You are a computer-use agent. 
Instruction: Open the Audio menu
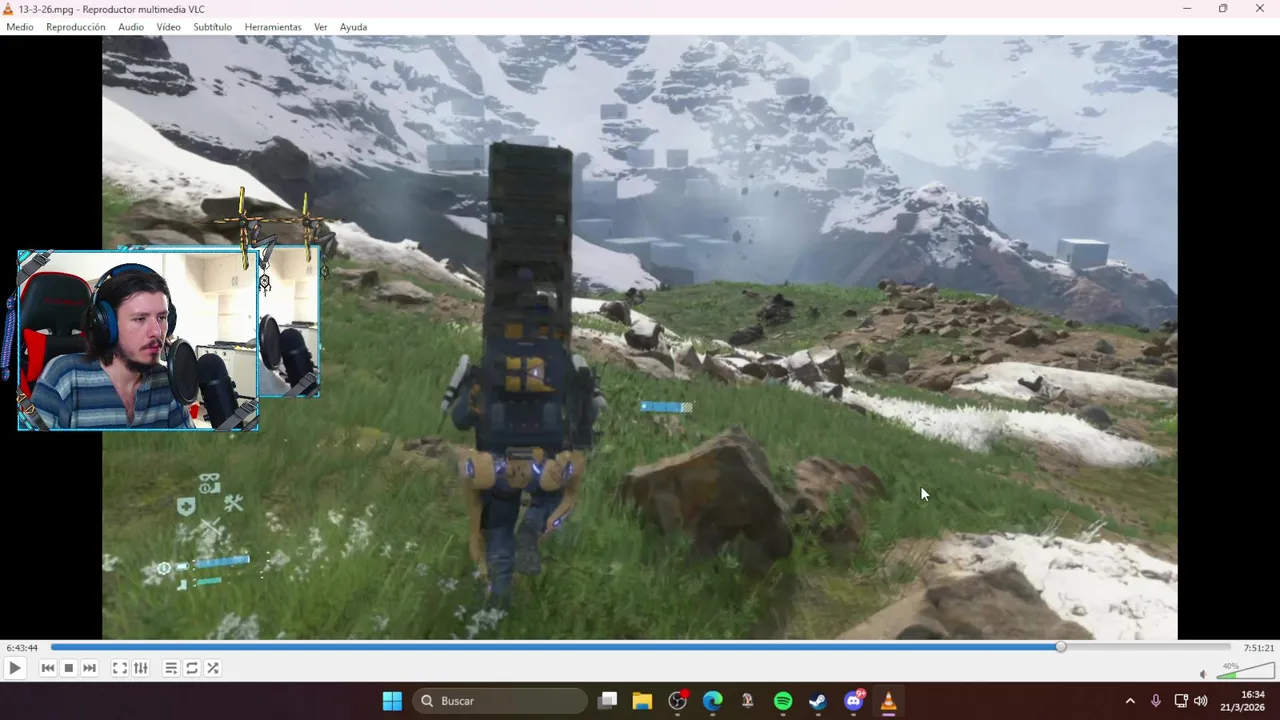pos(131,27)
